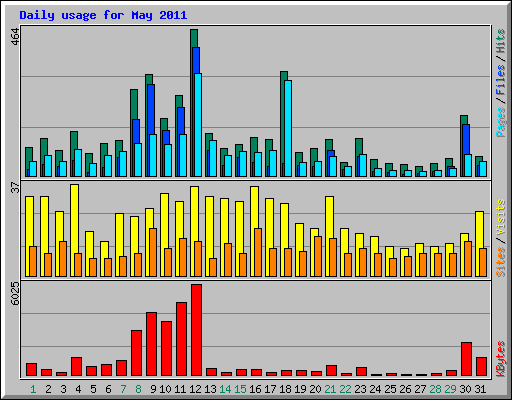Click the blue Files bar for day 30

click(x=466, y=139)
